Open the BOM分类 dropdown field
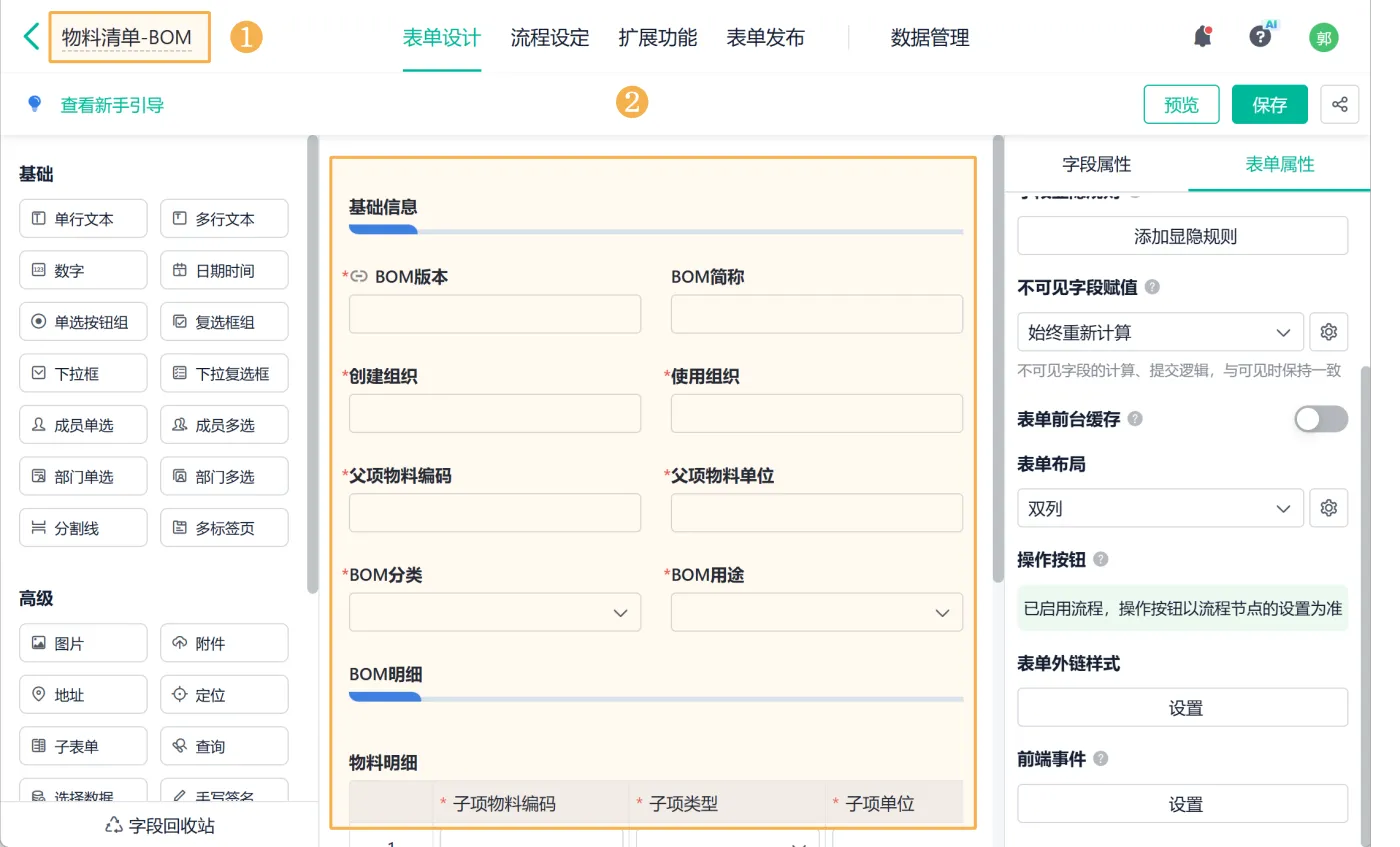 pyautogui.click(x=494, y=612)
